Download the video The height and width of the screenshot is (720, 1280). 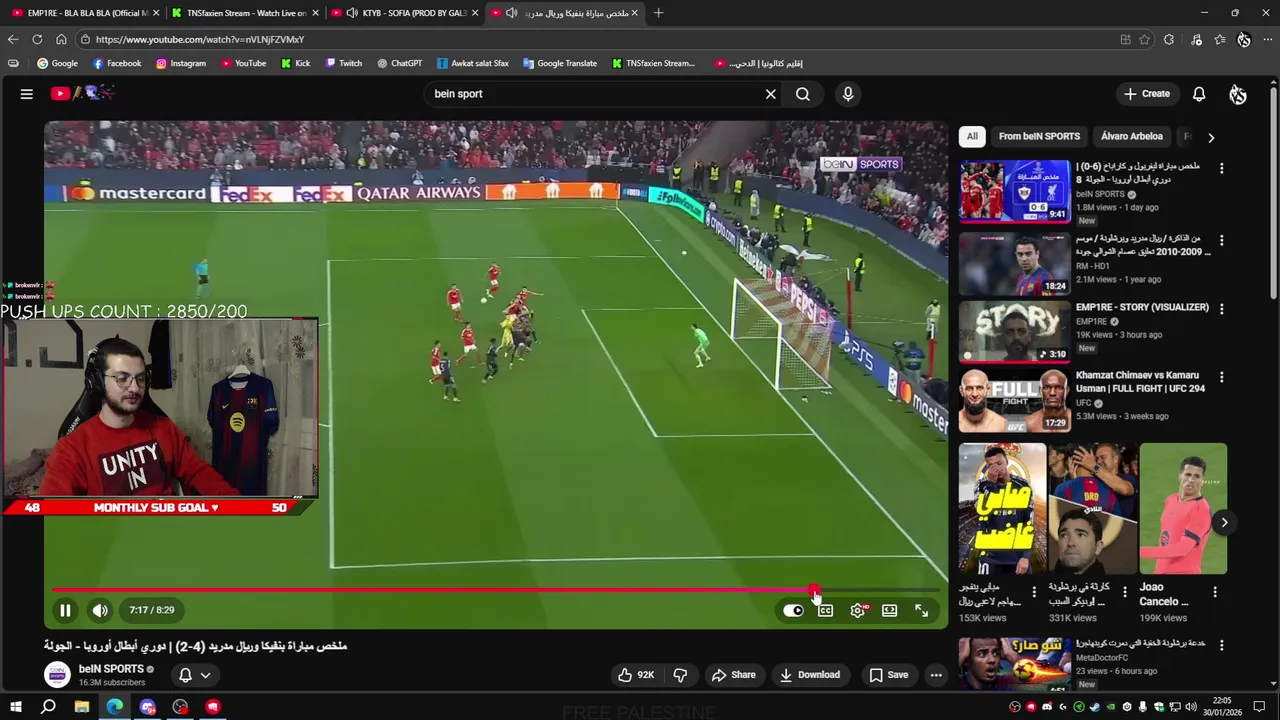coord(810,675)
